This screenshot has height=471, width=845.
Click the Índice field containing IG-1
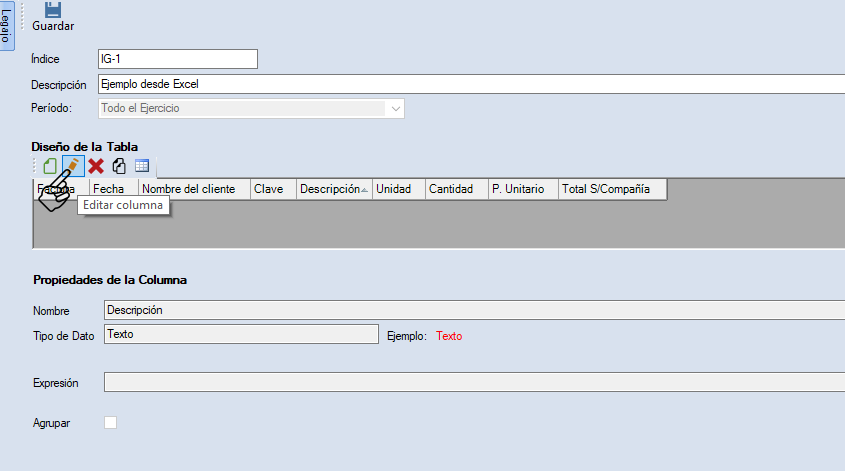[x=177, y=59]
